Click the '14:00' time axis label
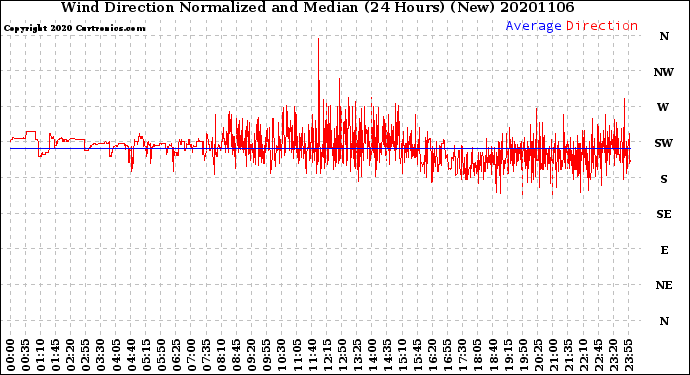 [x=372, y=355]
